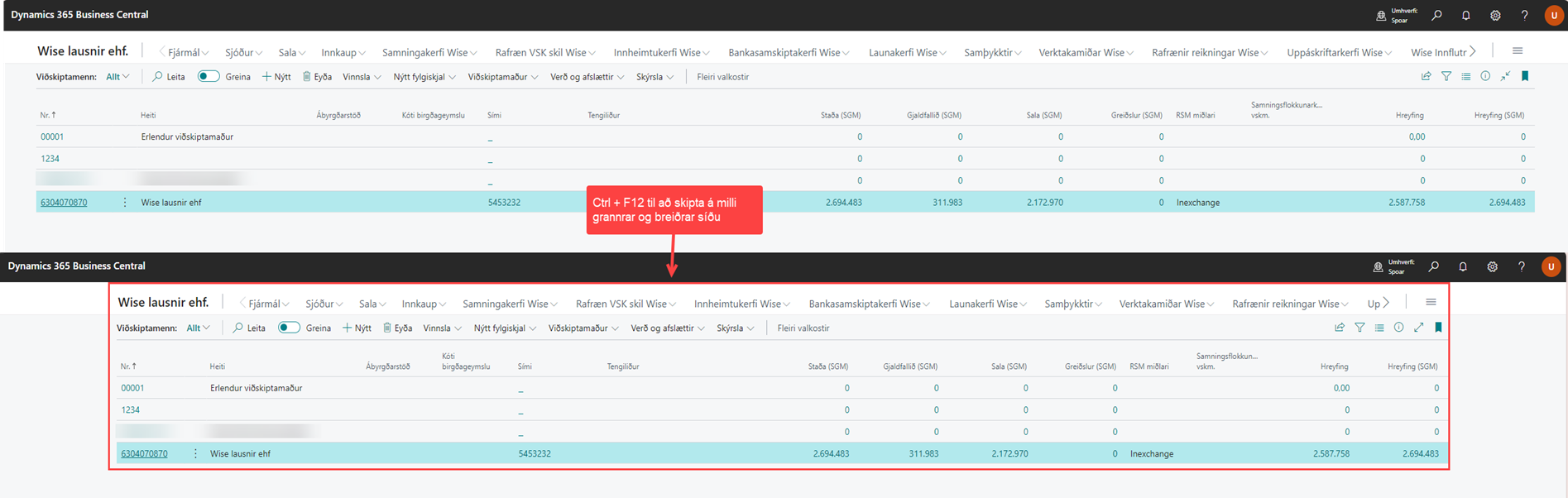Click the bookmark icon in the upper window

[1525, 76]
